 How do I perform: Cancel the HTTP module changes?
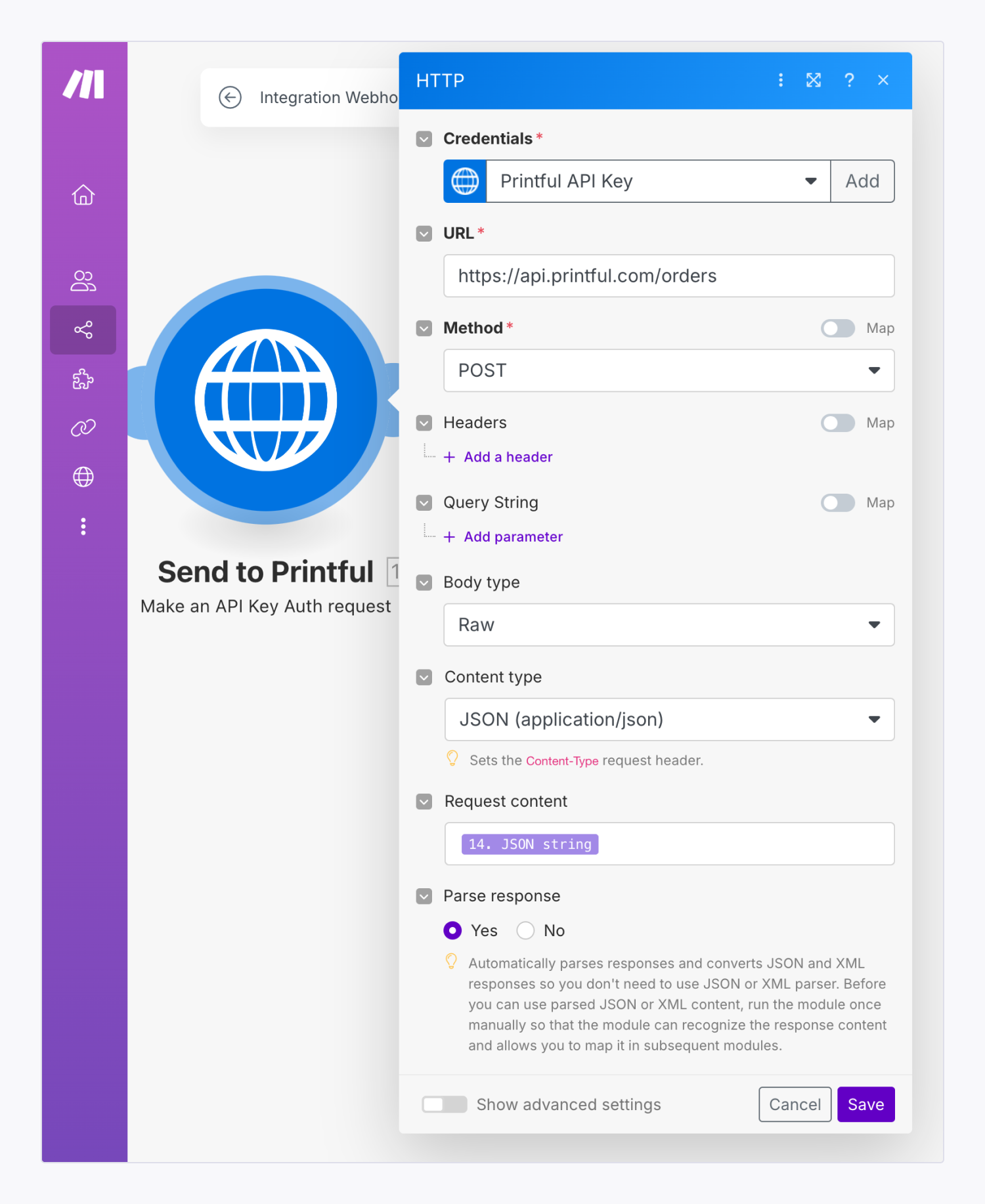pos(795,1104)
